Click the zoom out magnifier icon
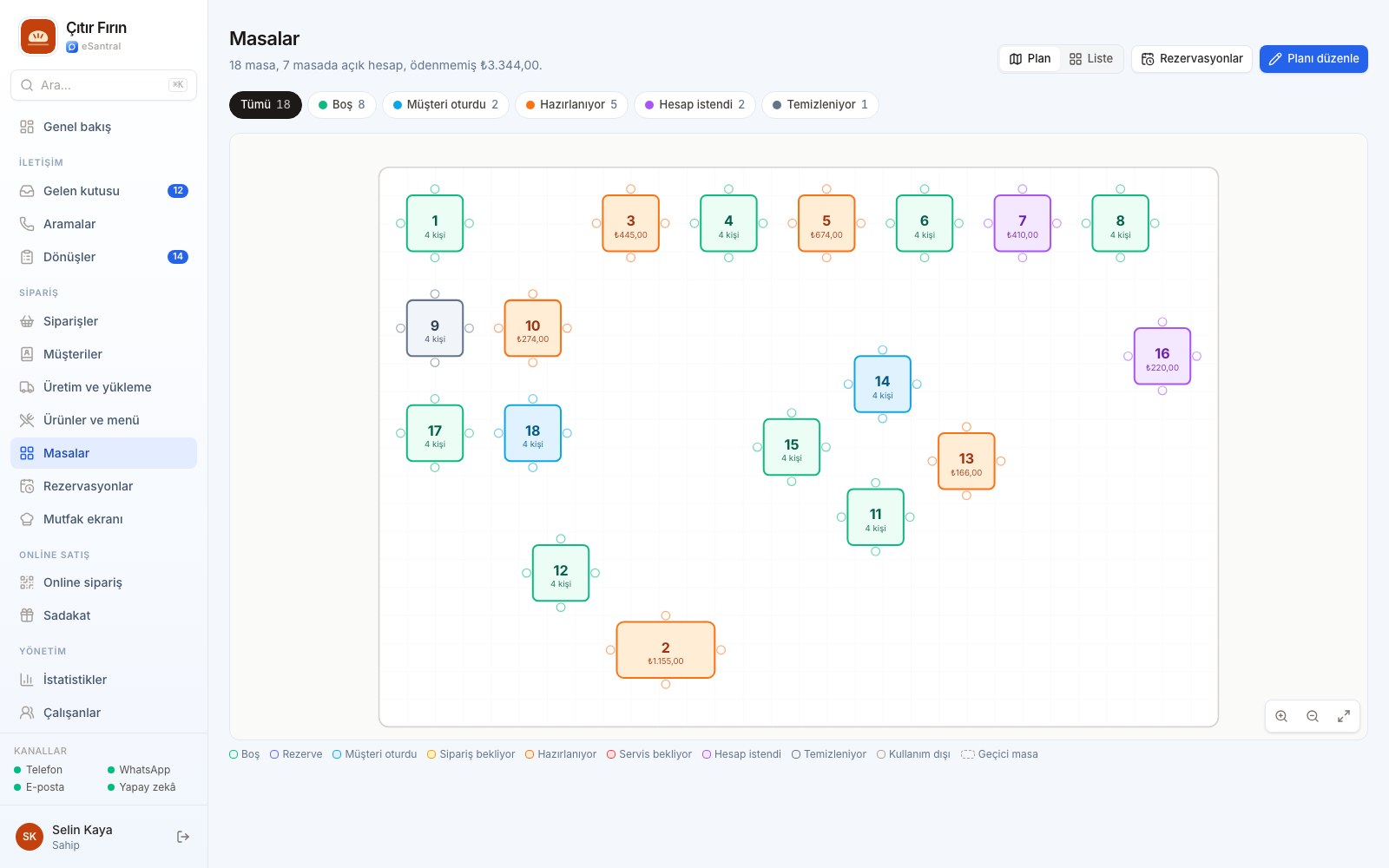Image resolution: width=1389 pixels, height=868 pixels. (x=1313, y=716)
